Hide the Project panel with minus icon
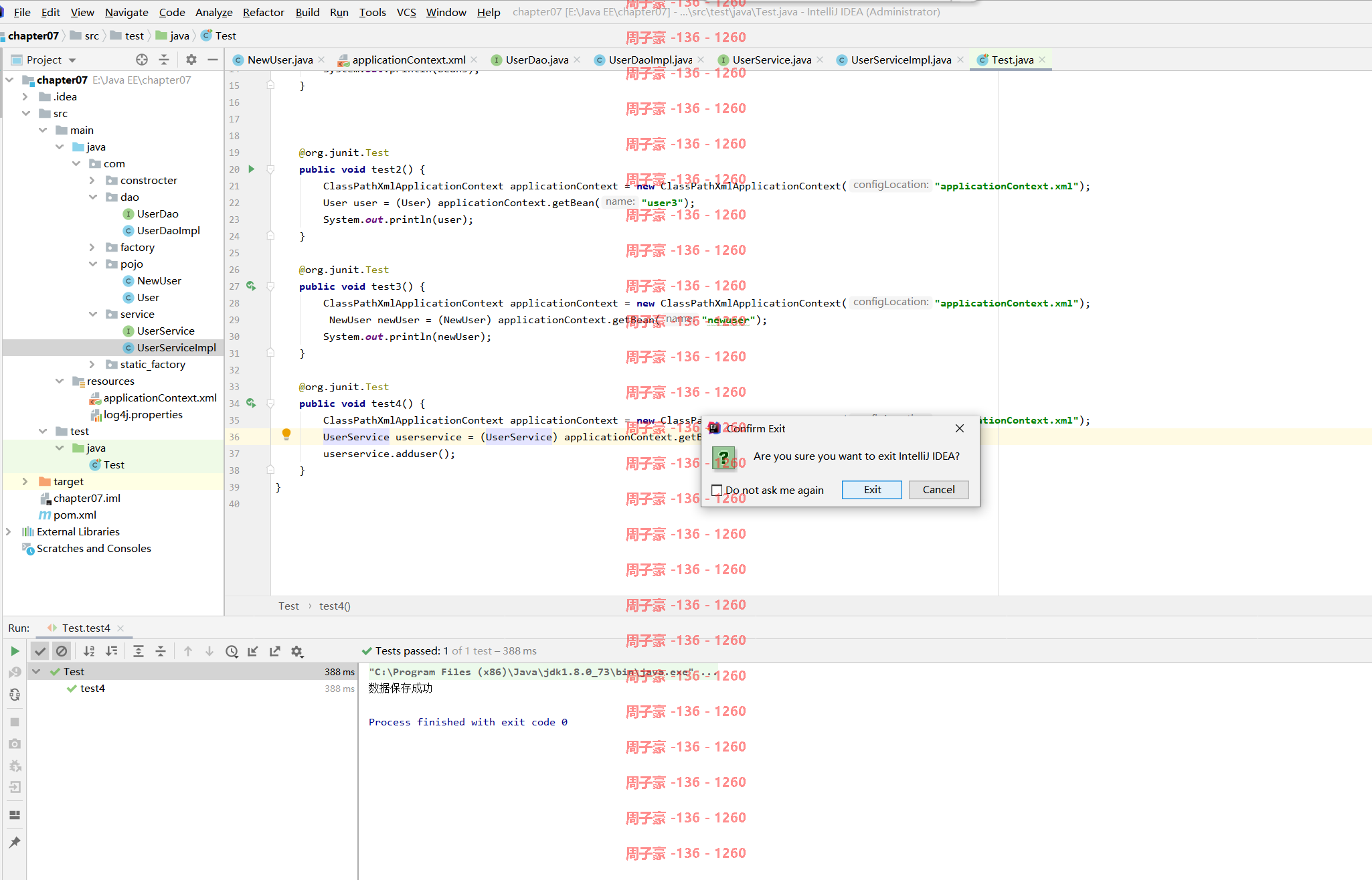 [x=213, y=60]
